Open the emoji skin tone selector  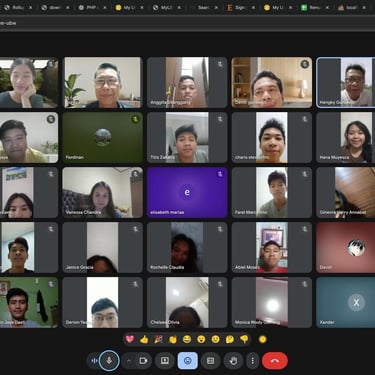coord(263,339)
